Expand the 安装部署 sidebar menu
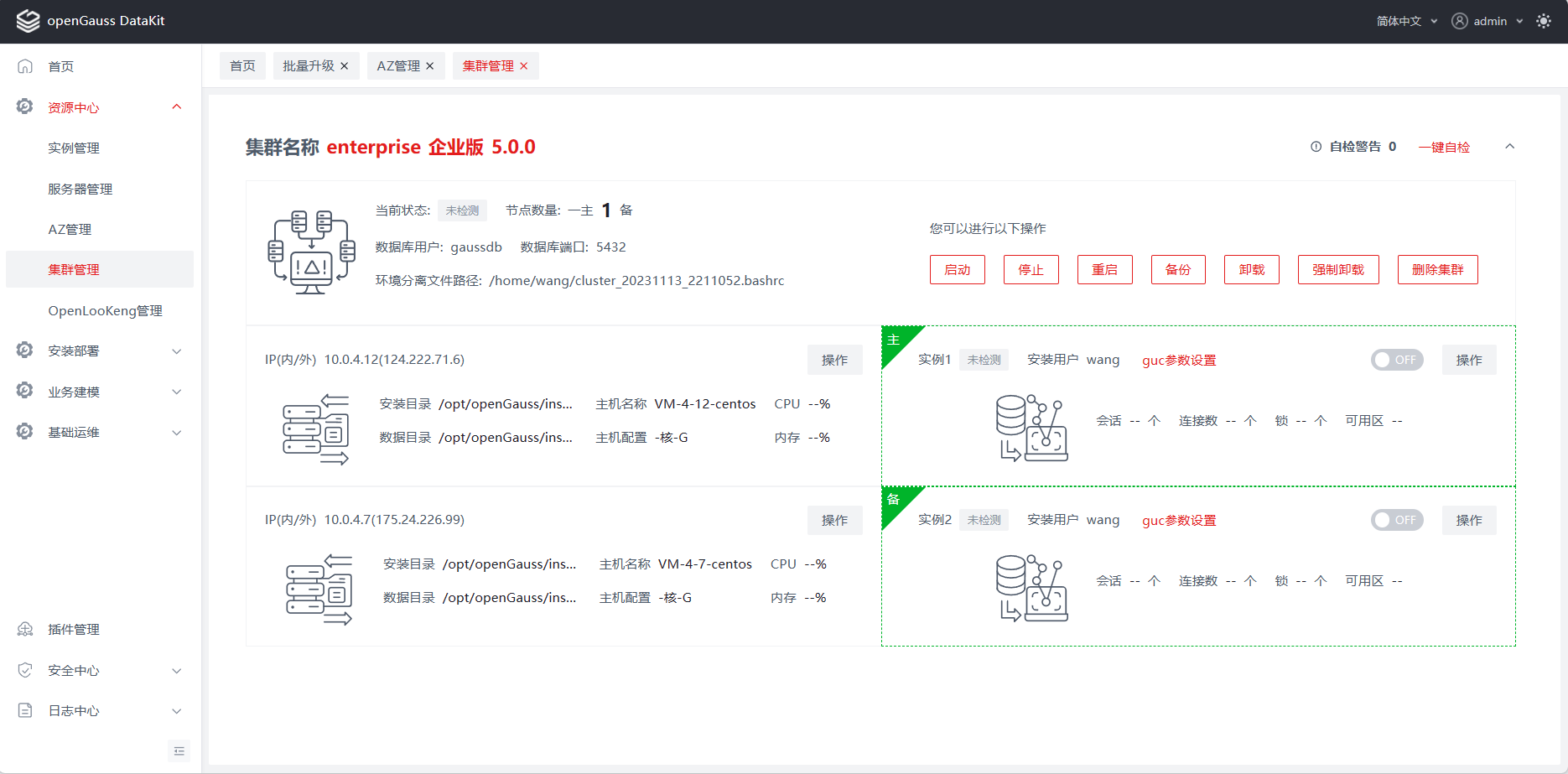The width and height of the screenshot is (1568, 774). coord(99,351)
